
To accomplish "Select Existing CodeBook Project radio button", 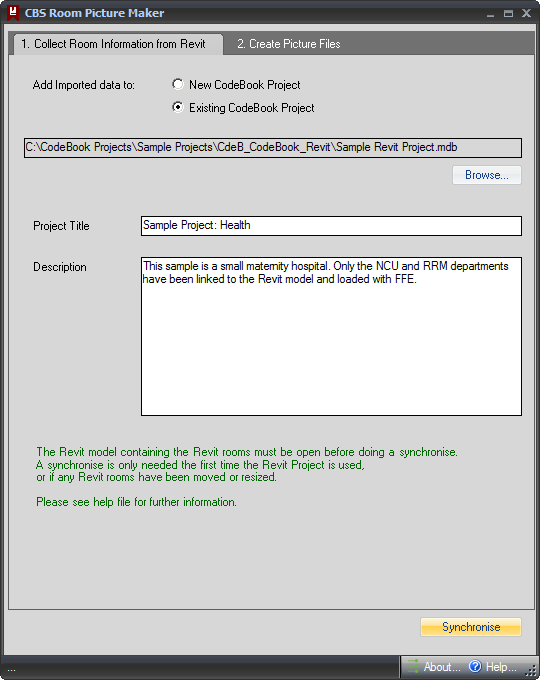I will click(x=177, y=107).
